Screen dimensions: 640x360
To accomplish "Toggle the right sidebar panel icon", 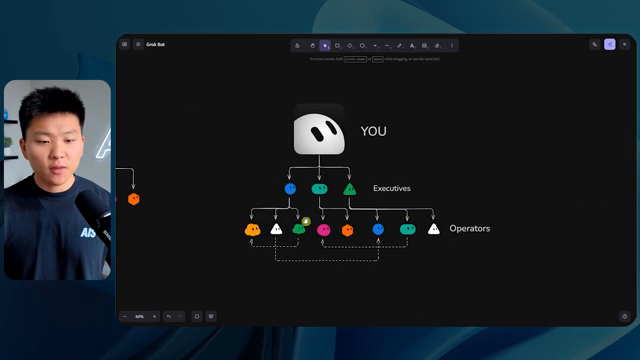I will pyautogui.click(x=624, y=44).
